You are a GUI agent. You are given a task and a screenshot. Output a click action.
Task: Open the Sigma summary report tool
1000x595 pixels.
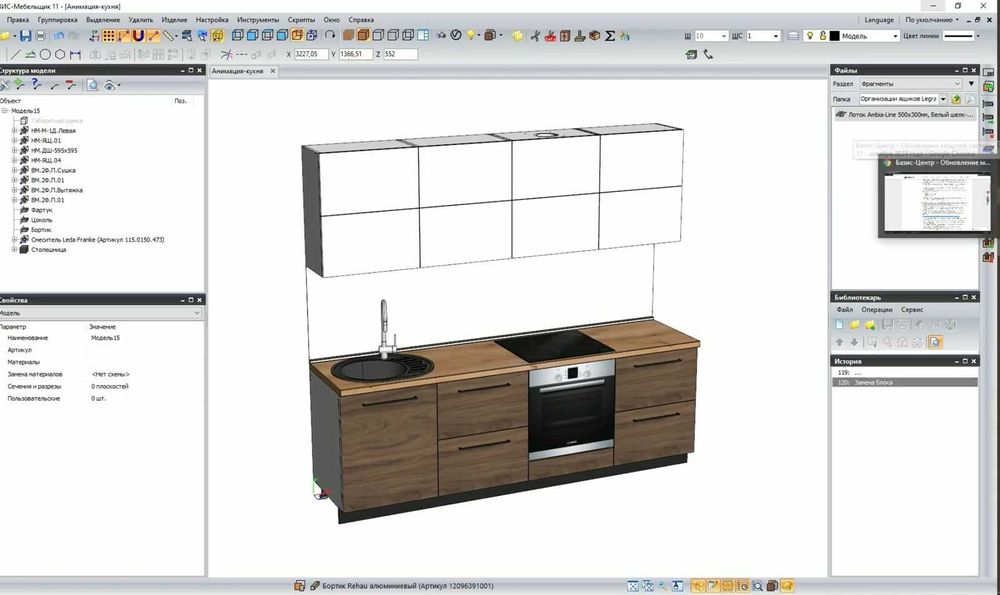(x=610, y=36)
